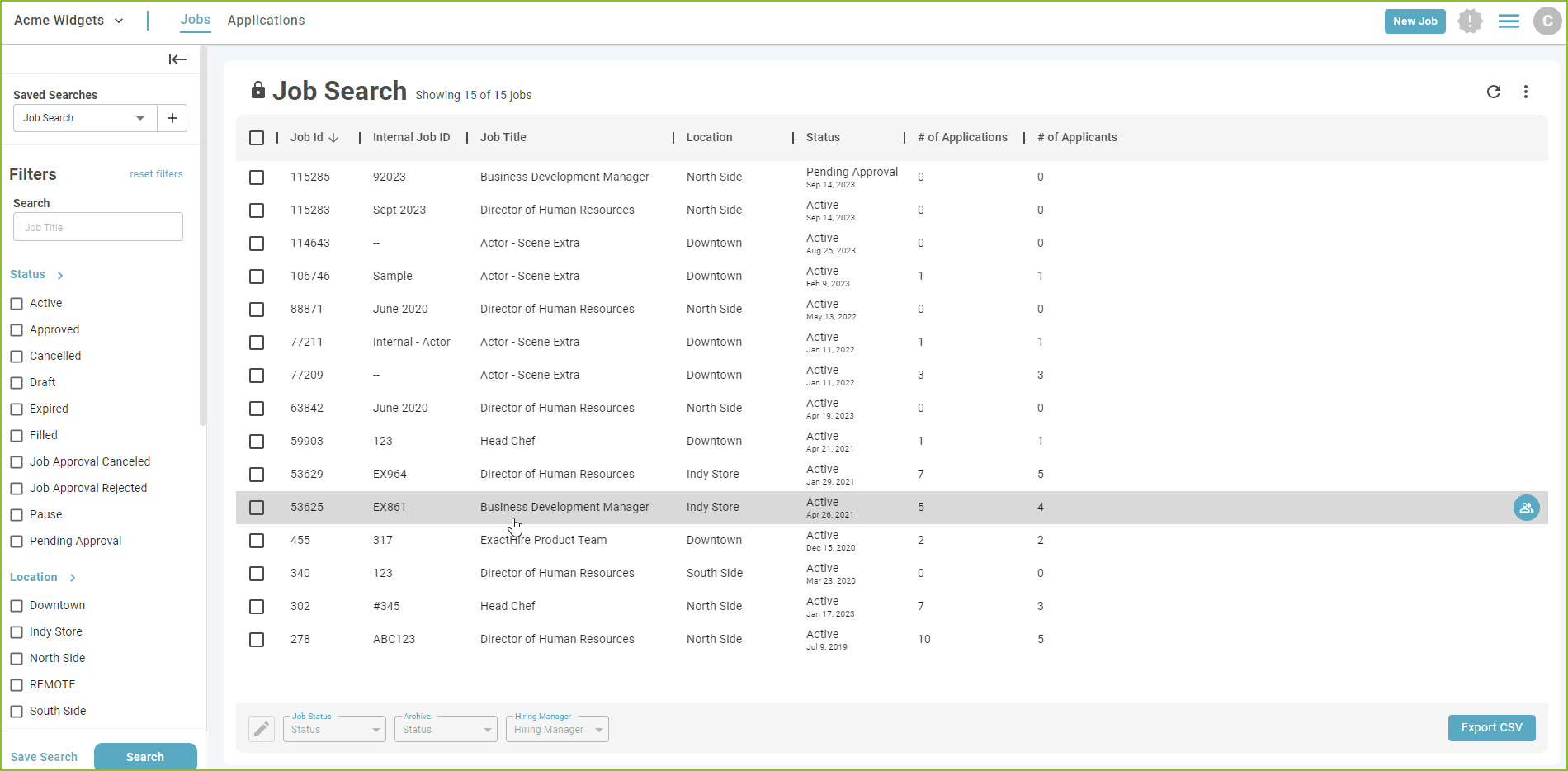1568x771 pixels.
Task: Click the lock icon beside Job Search title
Action: click(x=258, y=90)
